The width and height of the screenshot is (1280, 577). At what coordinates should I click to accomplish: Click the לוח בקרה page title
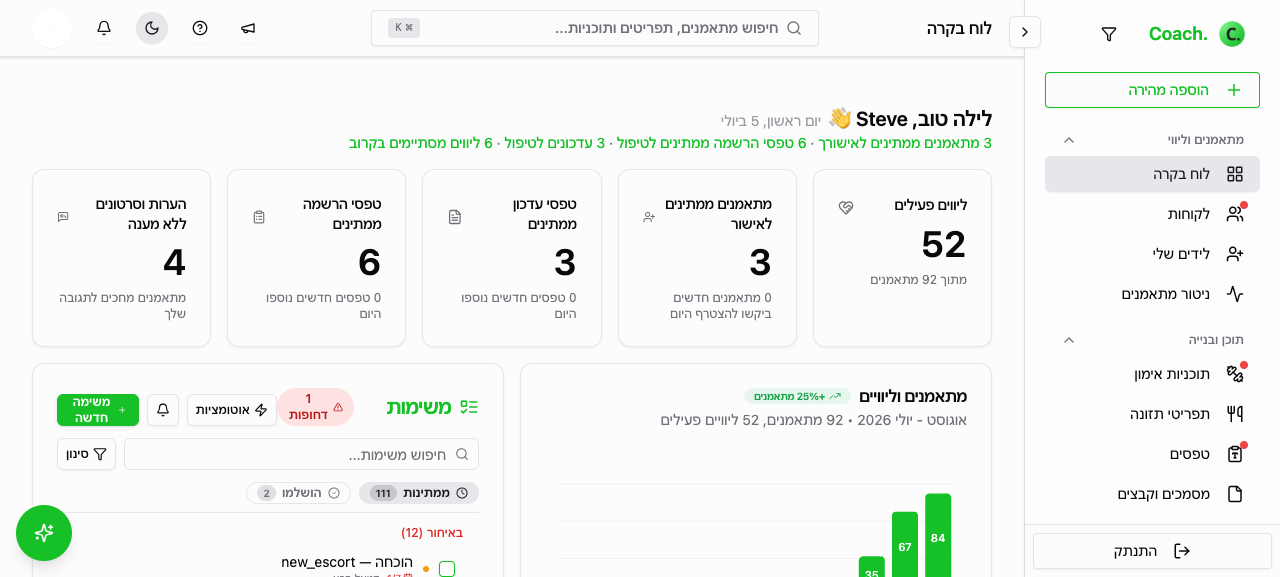point(959,28)
